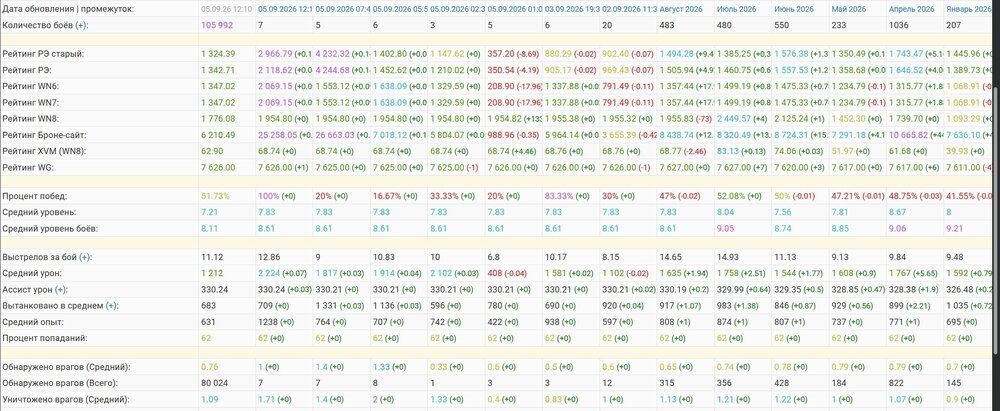Image resolution: width=1000 pixels, height=411 pixels.
Task: Click the Броне-сайт overall value 6 210.49
Action: click(218, 135)
